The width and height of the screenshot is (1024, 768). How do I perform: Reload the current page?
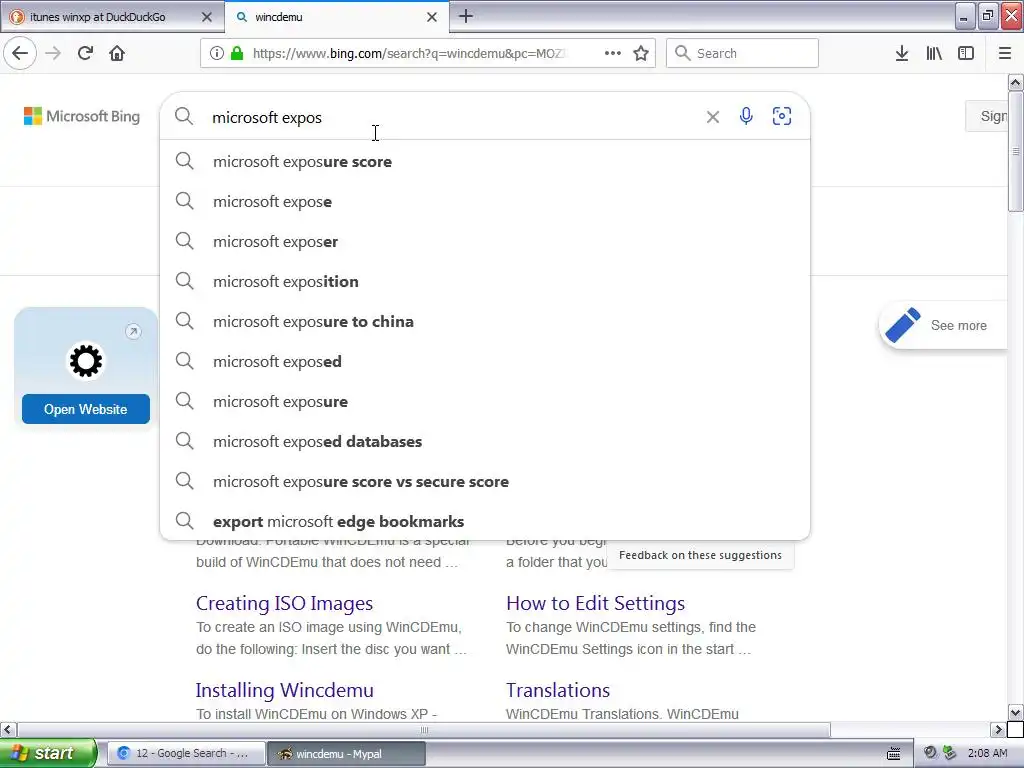click(x=85, y=53)
